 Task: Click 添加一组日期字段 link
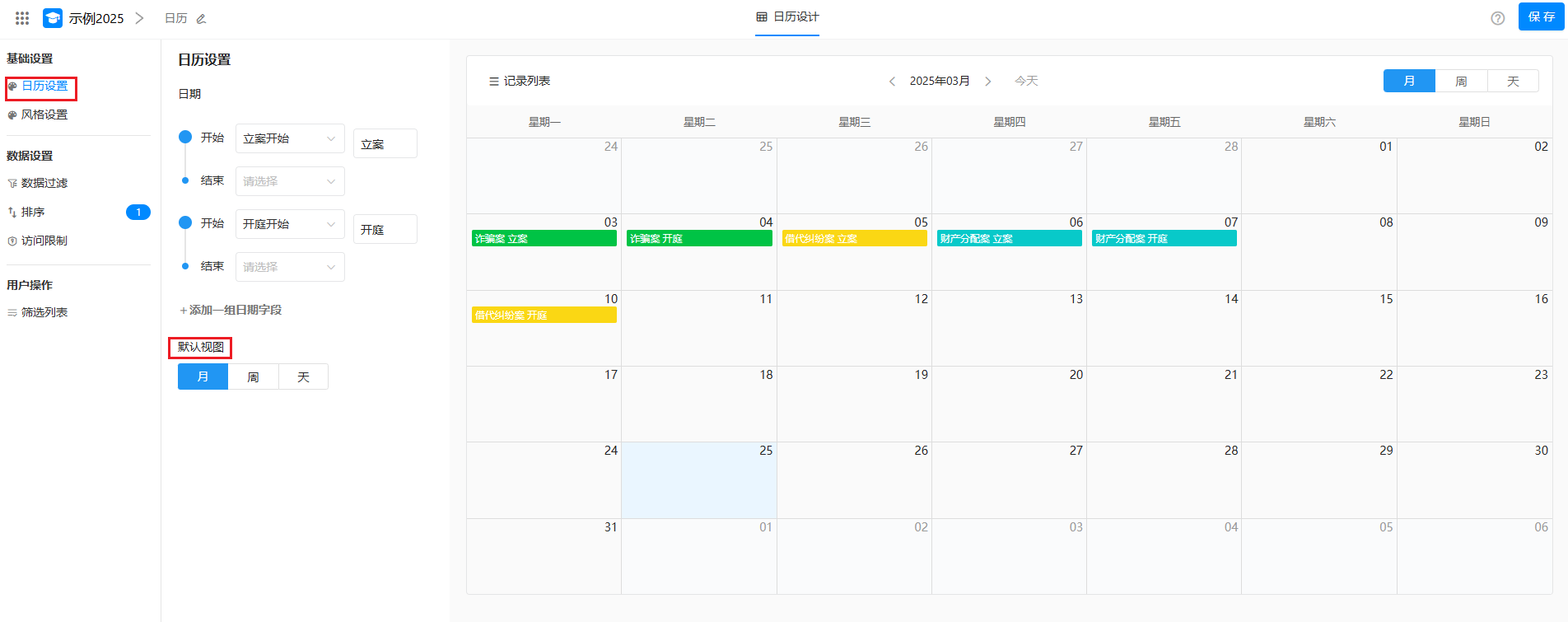click(x=231, y=310)
